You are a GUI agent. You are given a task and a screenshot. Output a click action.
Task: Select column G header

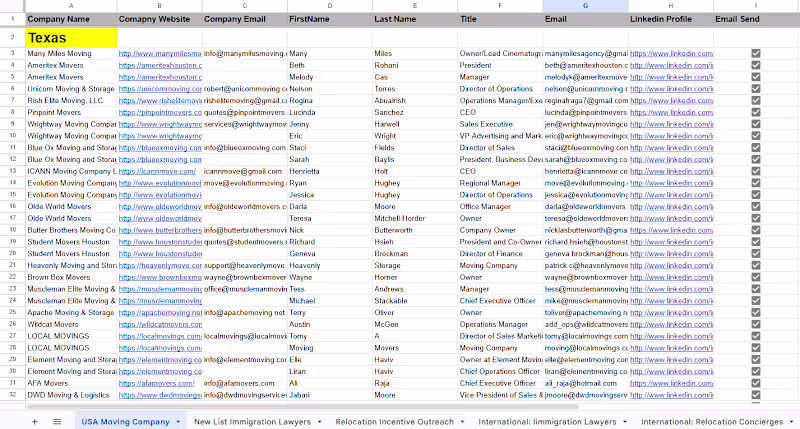click(585, 6)
